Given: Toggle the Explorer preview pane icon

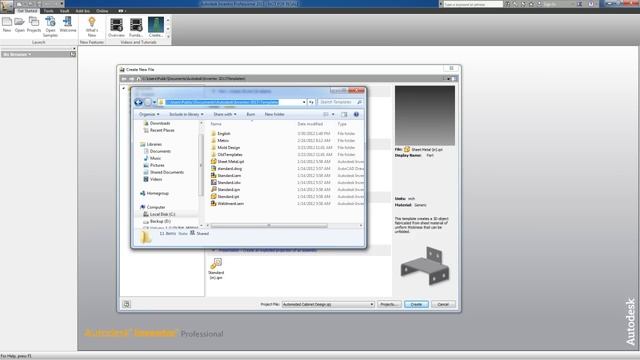Looking at the screenshot, I should [344, 114].
